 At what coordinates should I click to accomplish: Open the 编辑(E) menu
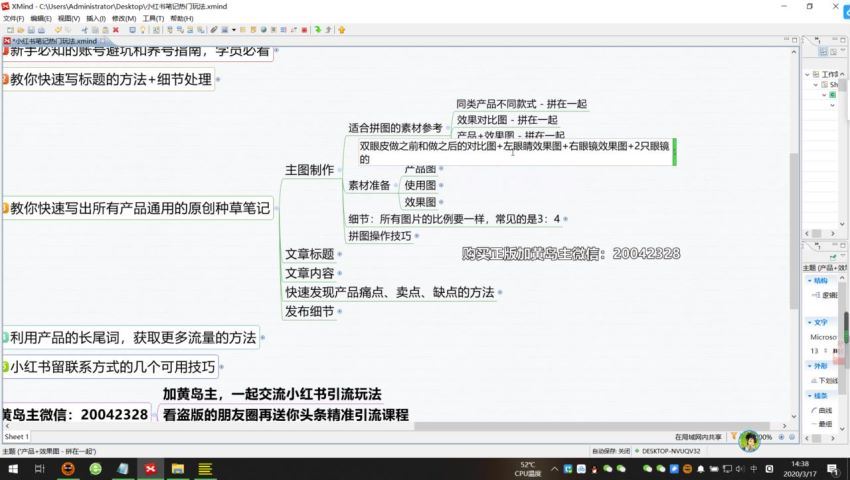[41, 18]
